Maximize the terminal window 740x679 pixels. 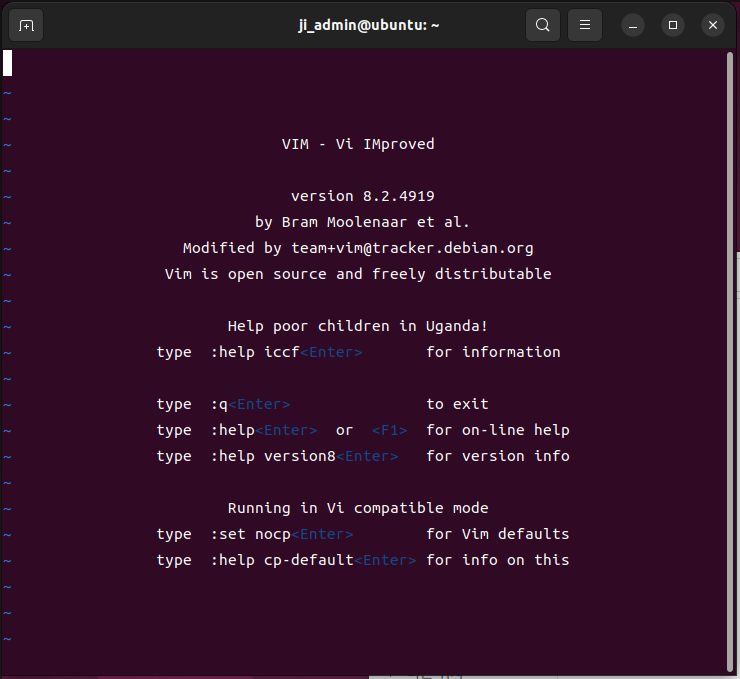click(673, 25)
